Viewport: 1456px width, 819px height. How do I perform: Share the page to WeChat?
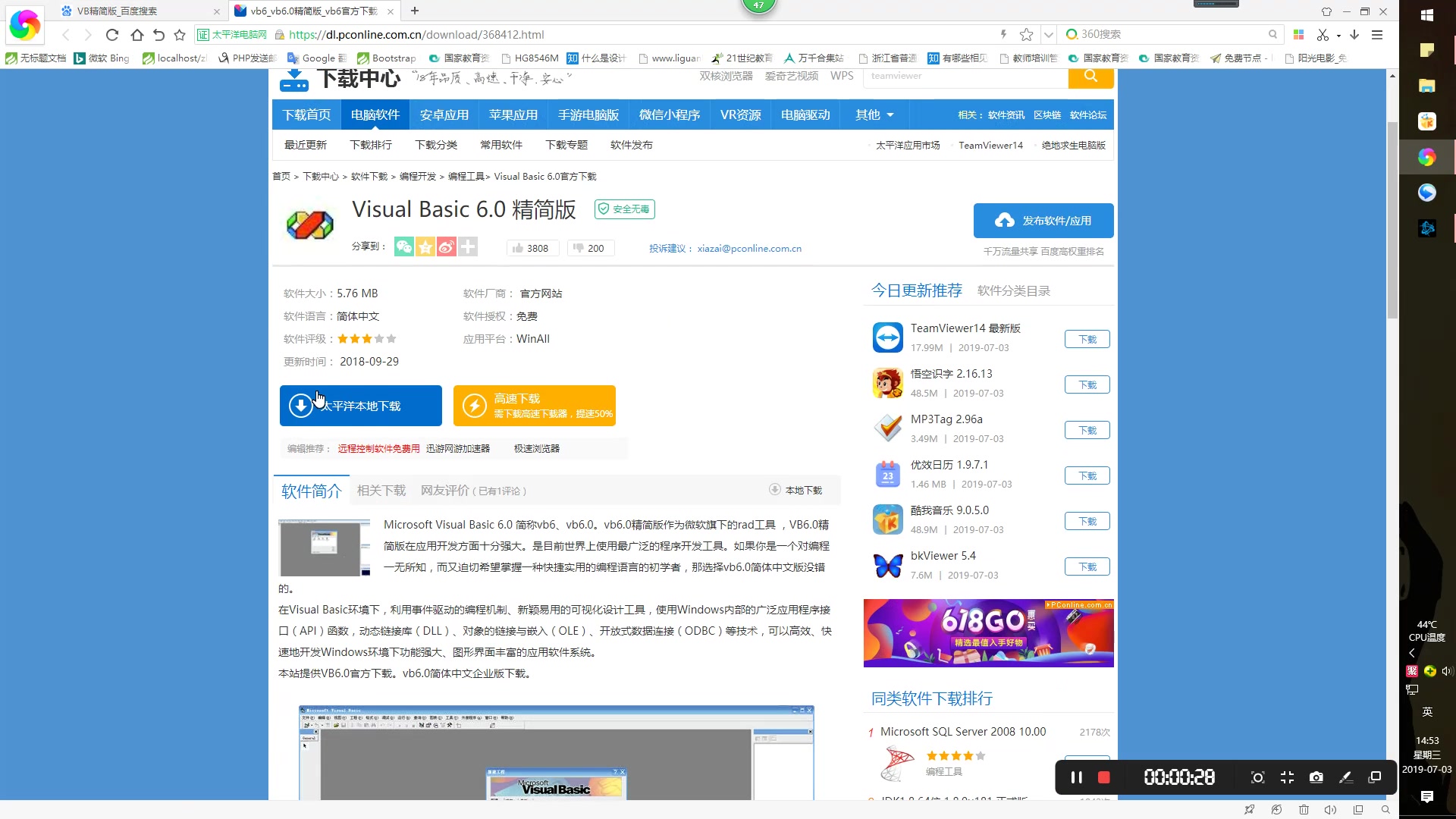pyautogui.click(x=404, y=247)
